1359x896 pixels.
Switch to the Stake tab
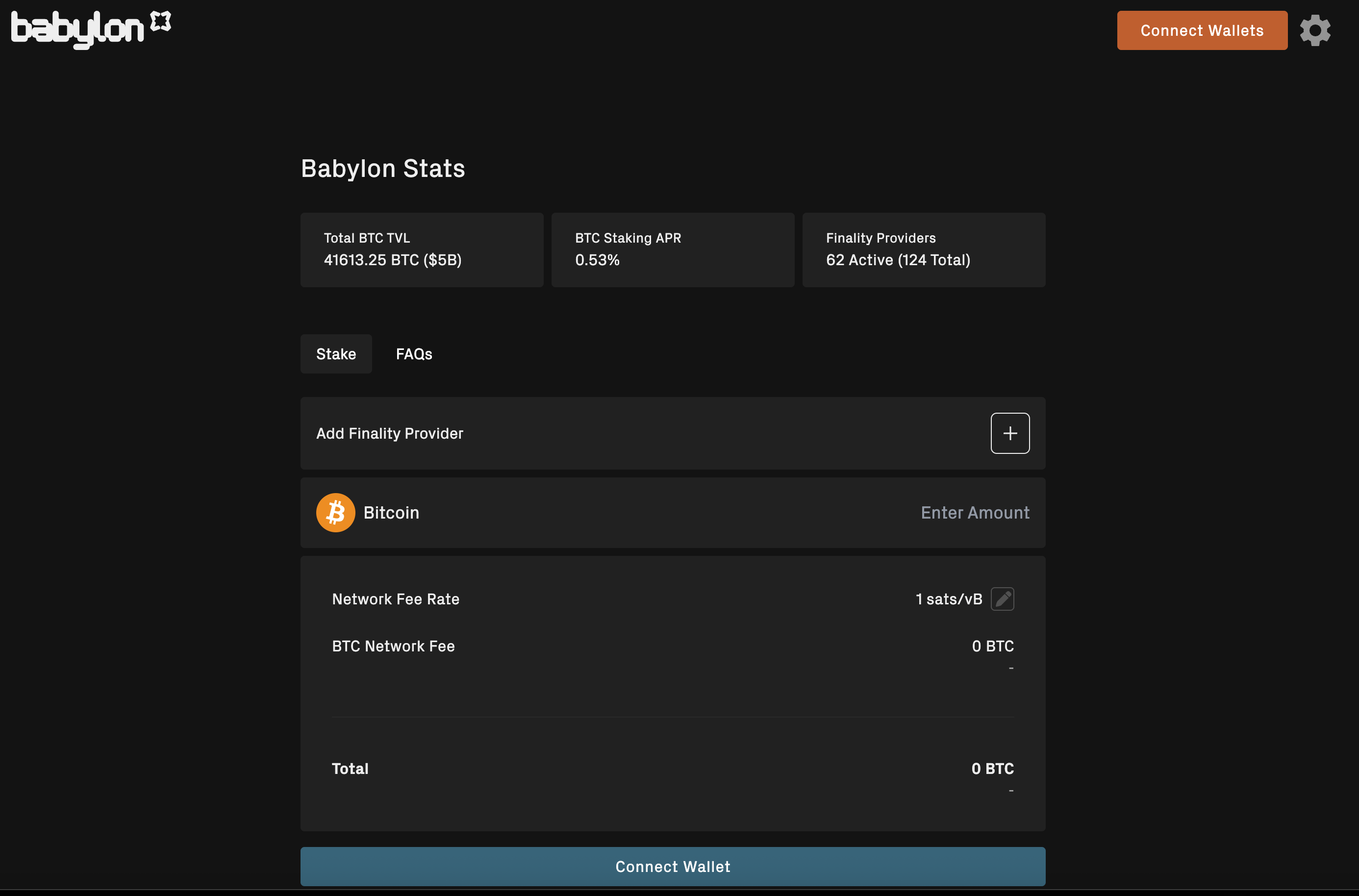click(336, 354)
